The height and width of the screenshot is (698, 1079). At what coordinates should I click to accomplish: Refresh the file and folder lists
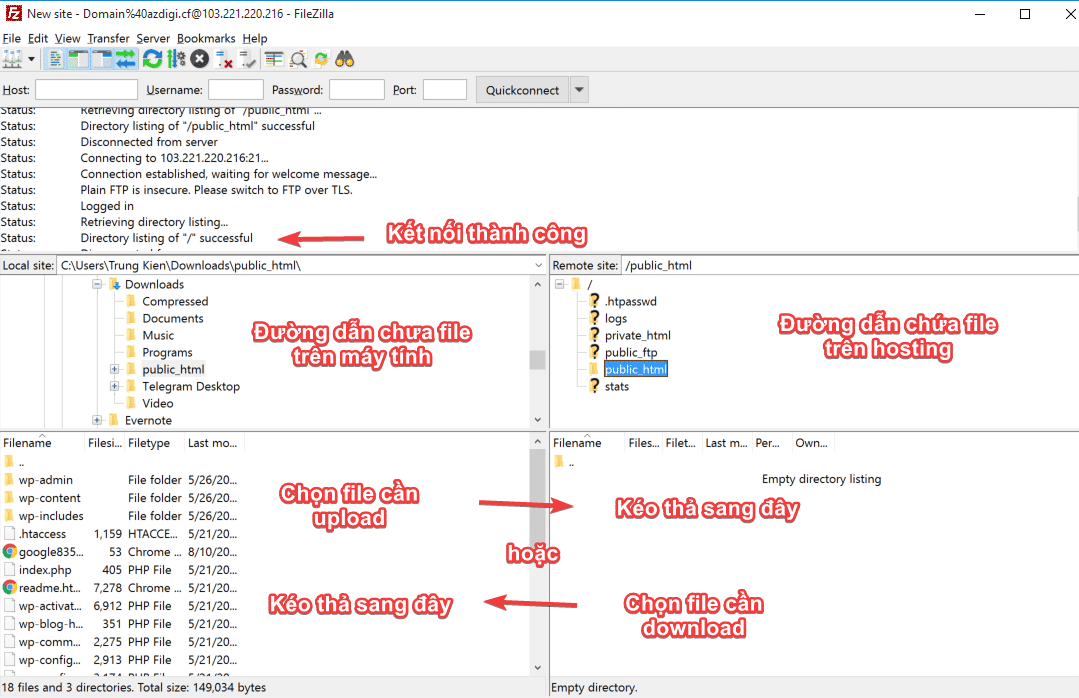[152, 59]
